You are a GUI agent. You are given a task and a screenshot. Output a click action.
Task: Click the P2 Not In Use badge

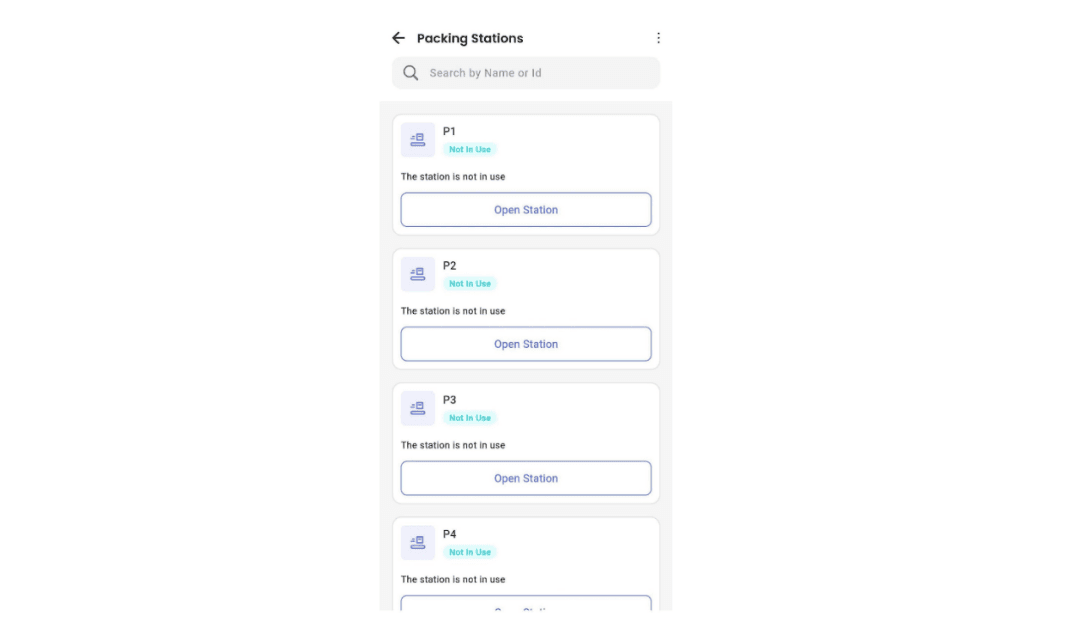click(x=470, y=284)
